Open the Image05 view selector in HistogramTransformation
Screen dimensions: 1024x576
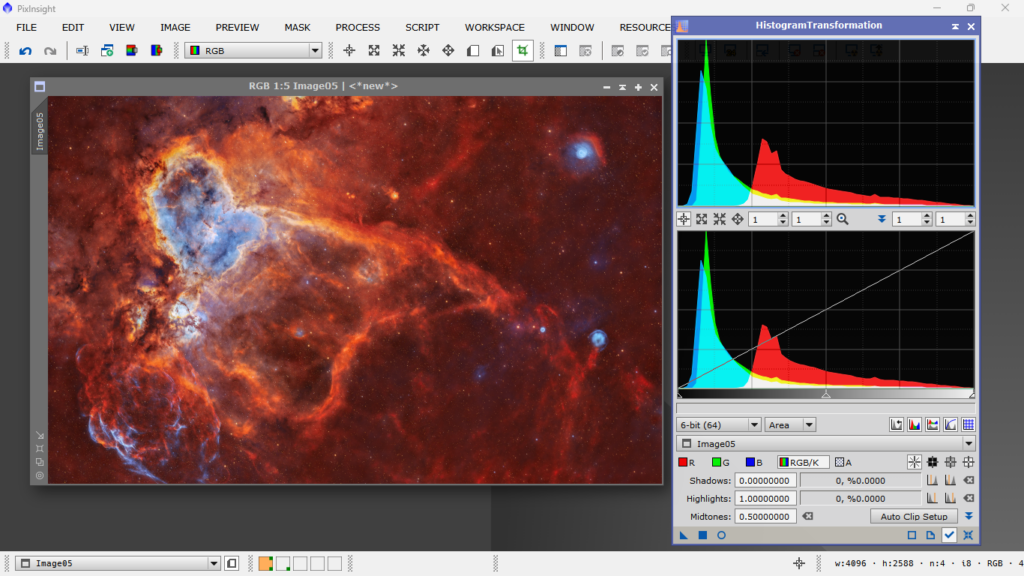pyautogui.click(x=826, y=444)
